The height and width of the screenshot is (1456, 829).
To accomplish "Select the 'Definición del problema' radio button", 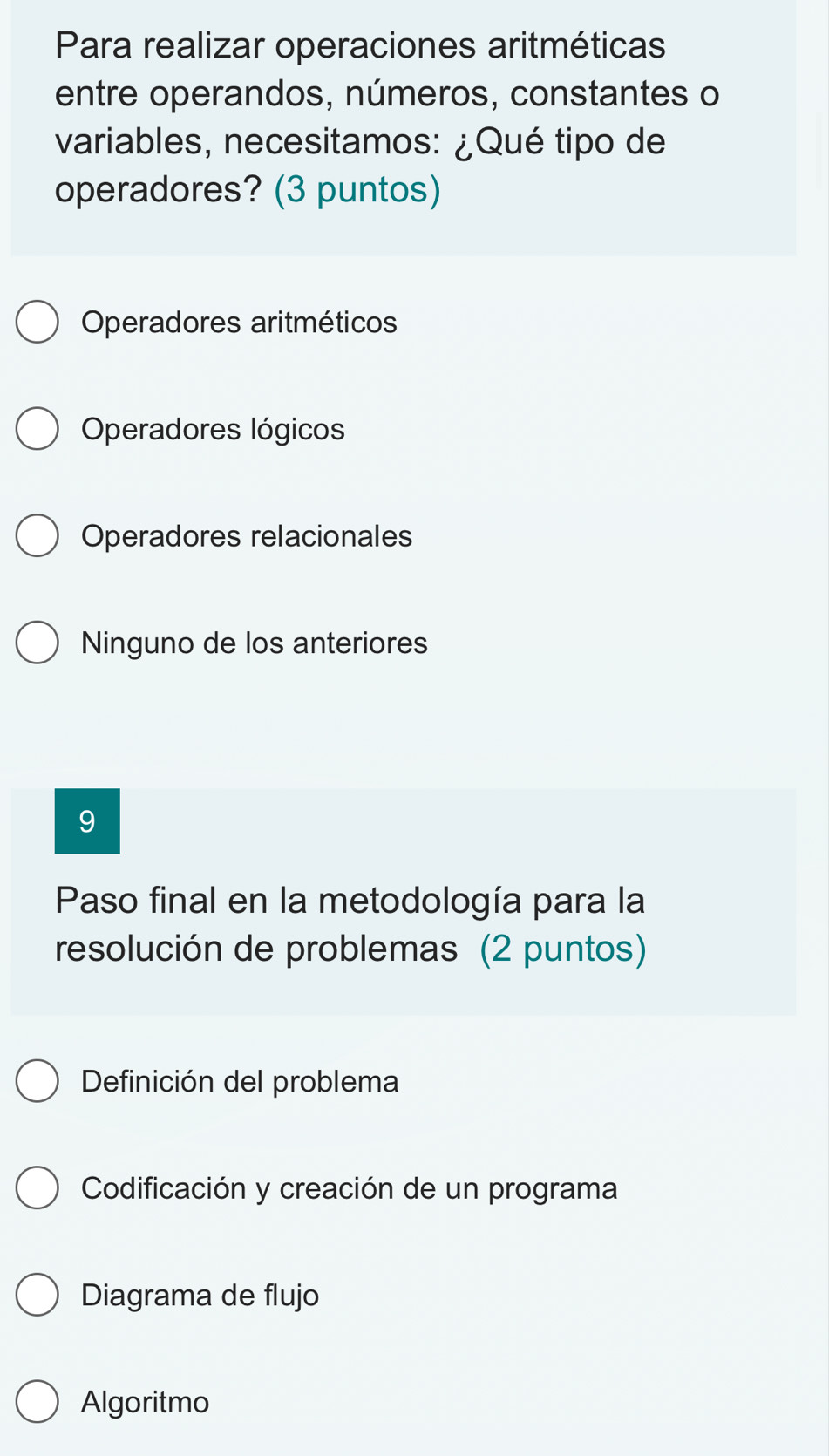I will 37,1081.
